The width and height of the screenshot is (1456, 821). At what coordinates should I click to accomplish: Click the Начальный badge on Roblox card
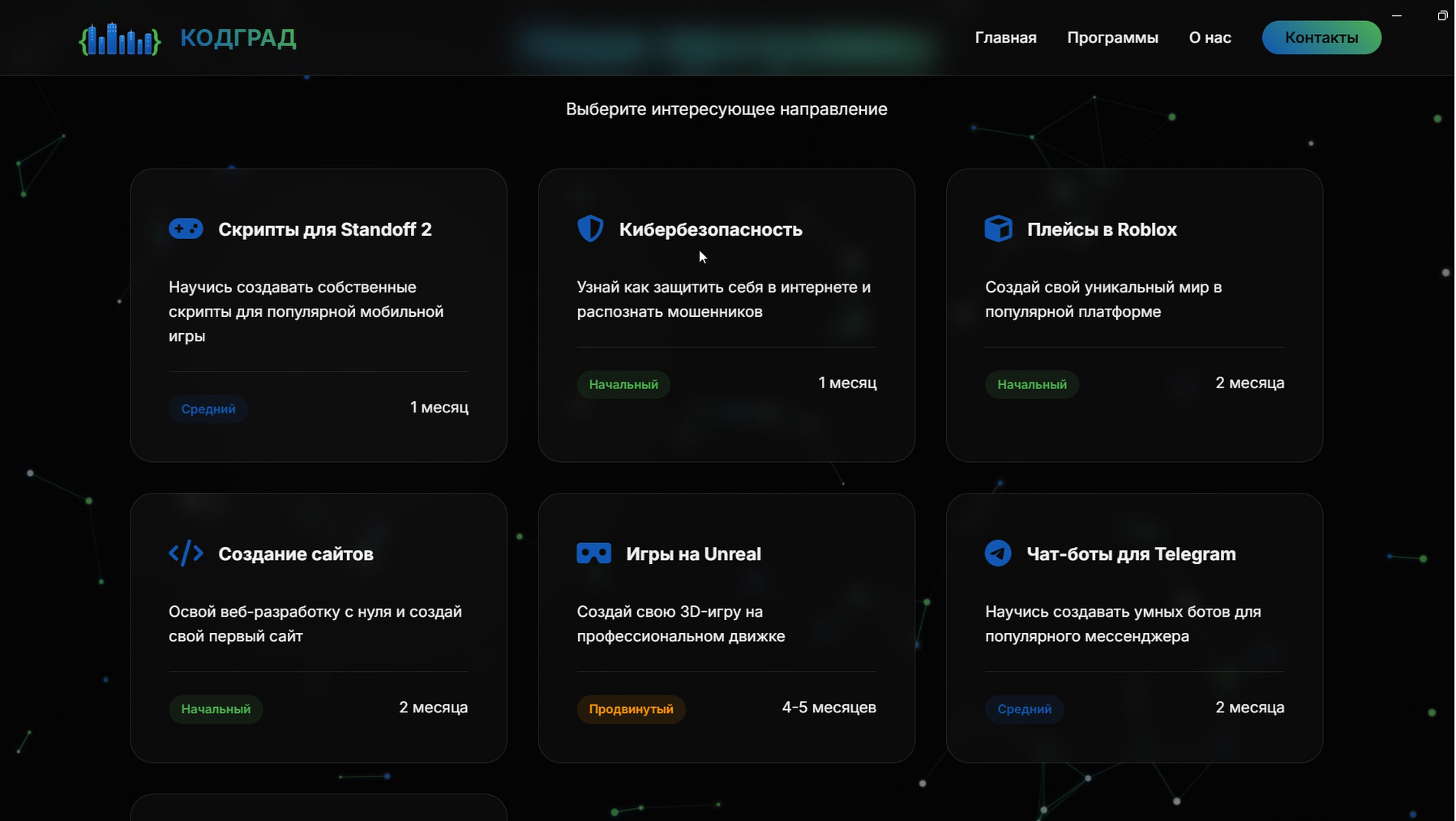pyautogui.click(x=1032, y=384)
